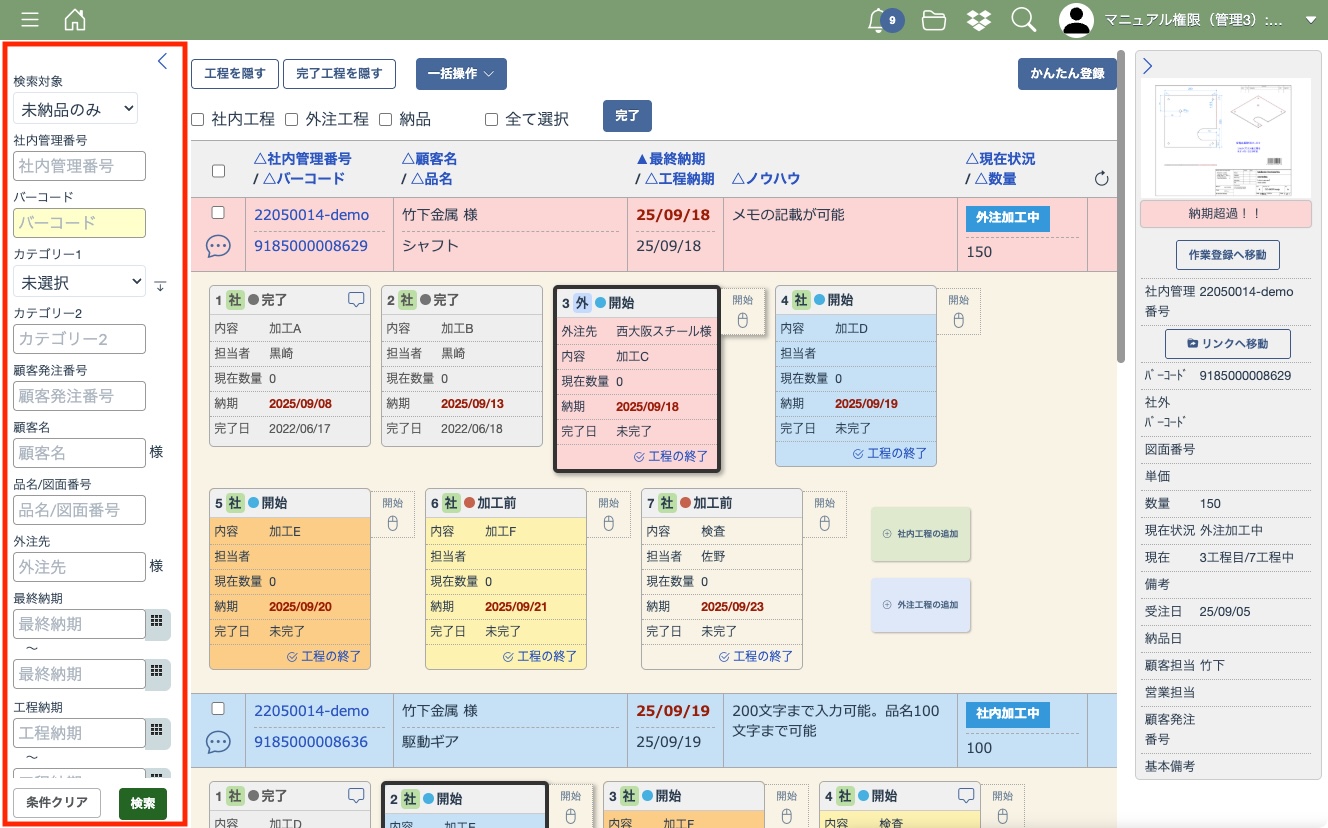Open the 検索対象 dropdown

click(x=75, y=108)
